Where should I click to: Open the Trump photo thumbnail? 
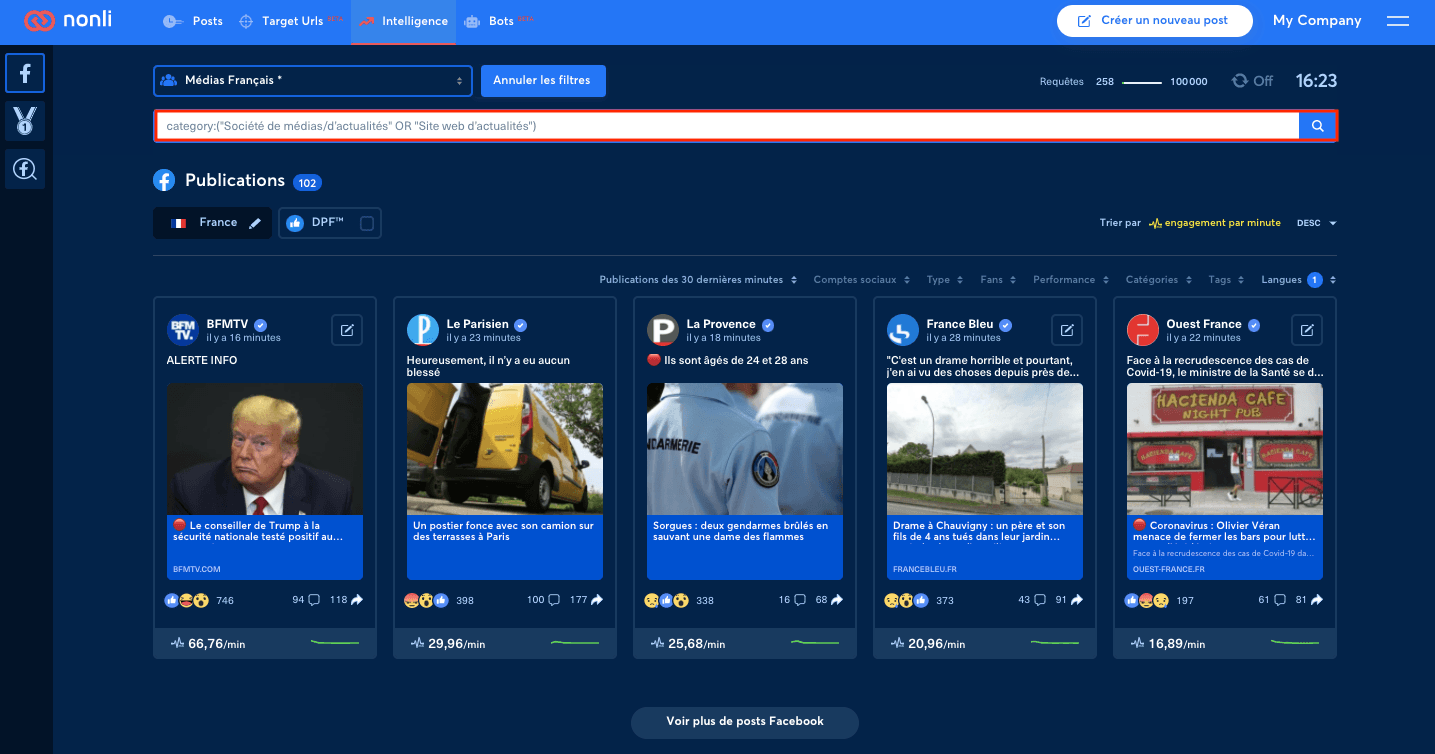[x=265, y=449]
